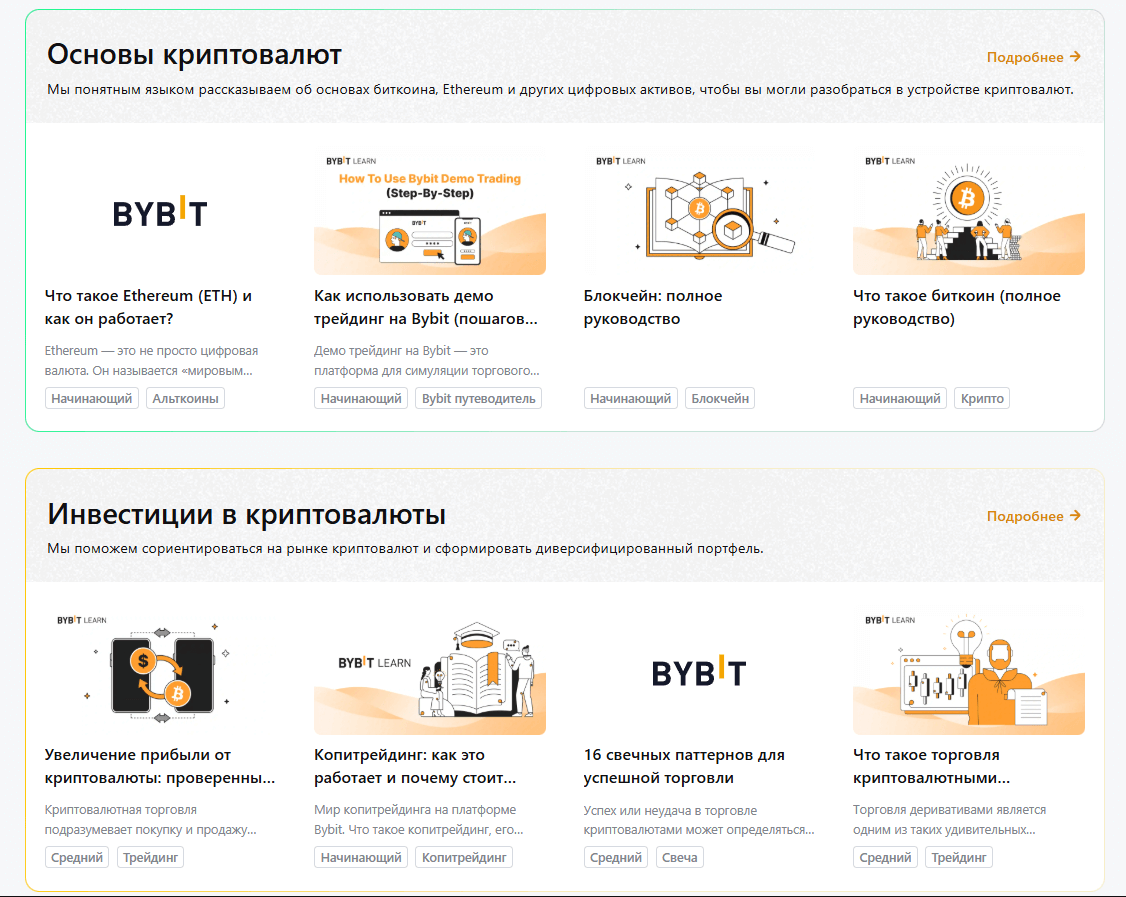Screen dimensions: 1126x897
Task: Click the 'Свеча' tag
Action: click(679, 858)
